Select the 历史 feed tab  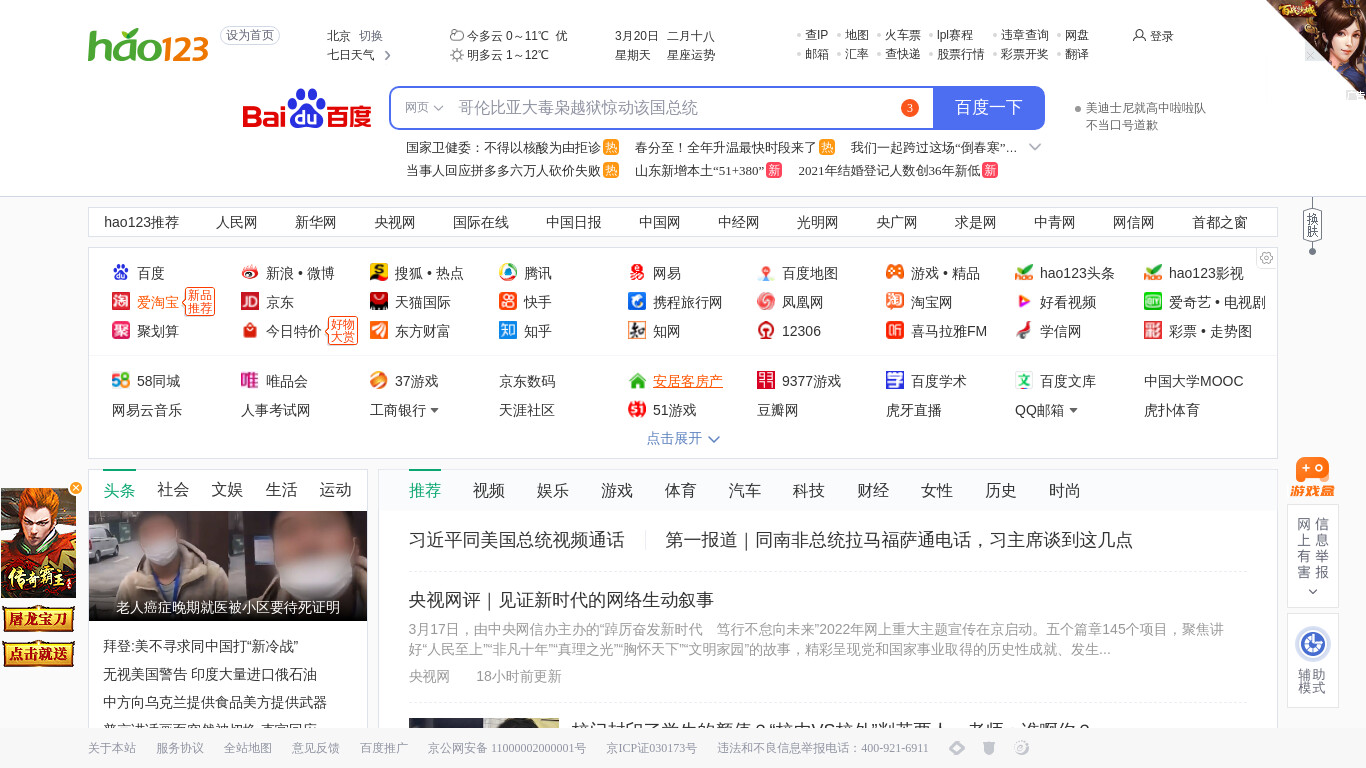point(1001,490)
